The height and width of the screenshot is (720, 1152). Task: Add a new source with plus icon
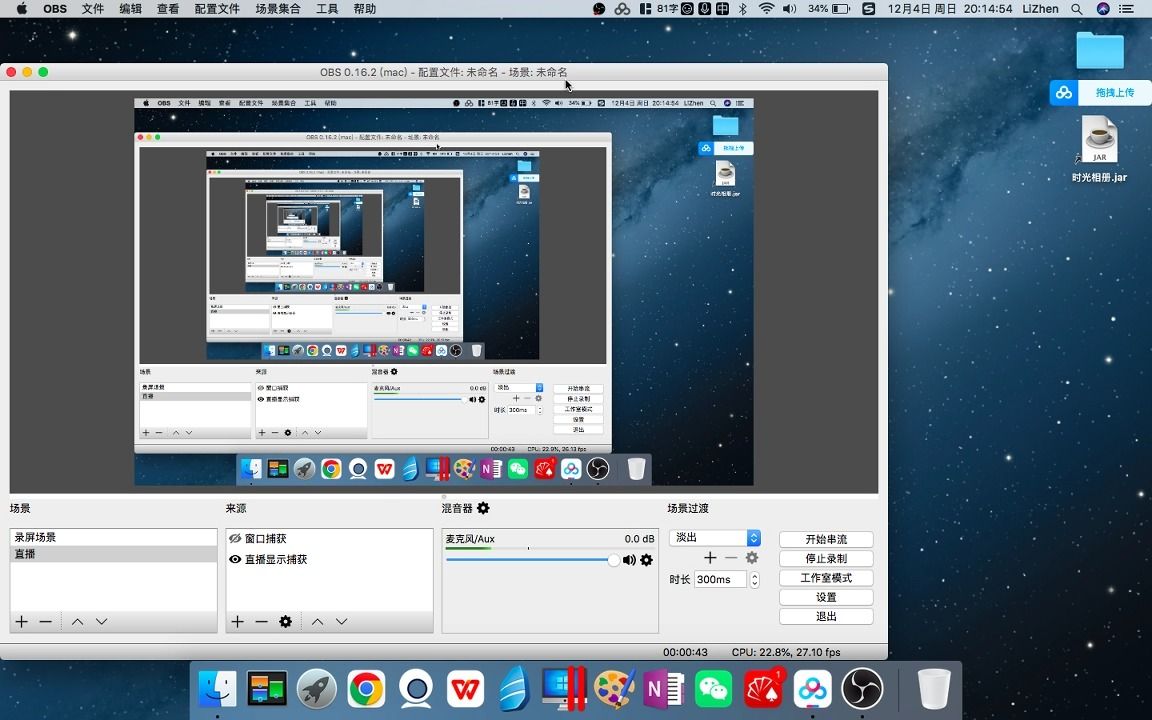(236, 621)
